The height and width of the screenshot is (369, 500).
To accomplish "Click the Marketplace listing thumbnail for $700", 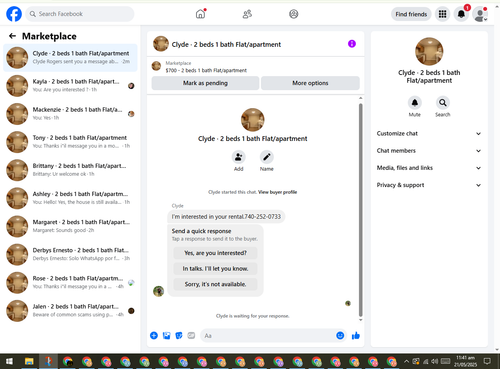I will (156, 66).
